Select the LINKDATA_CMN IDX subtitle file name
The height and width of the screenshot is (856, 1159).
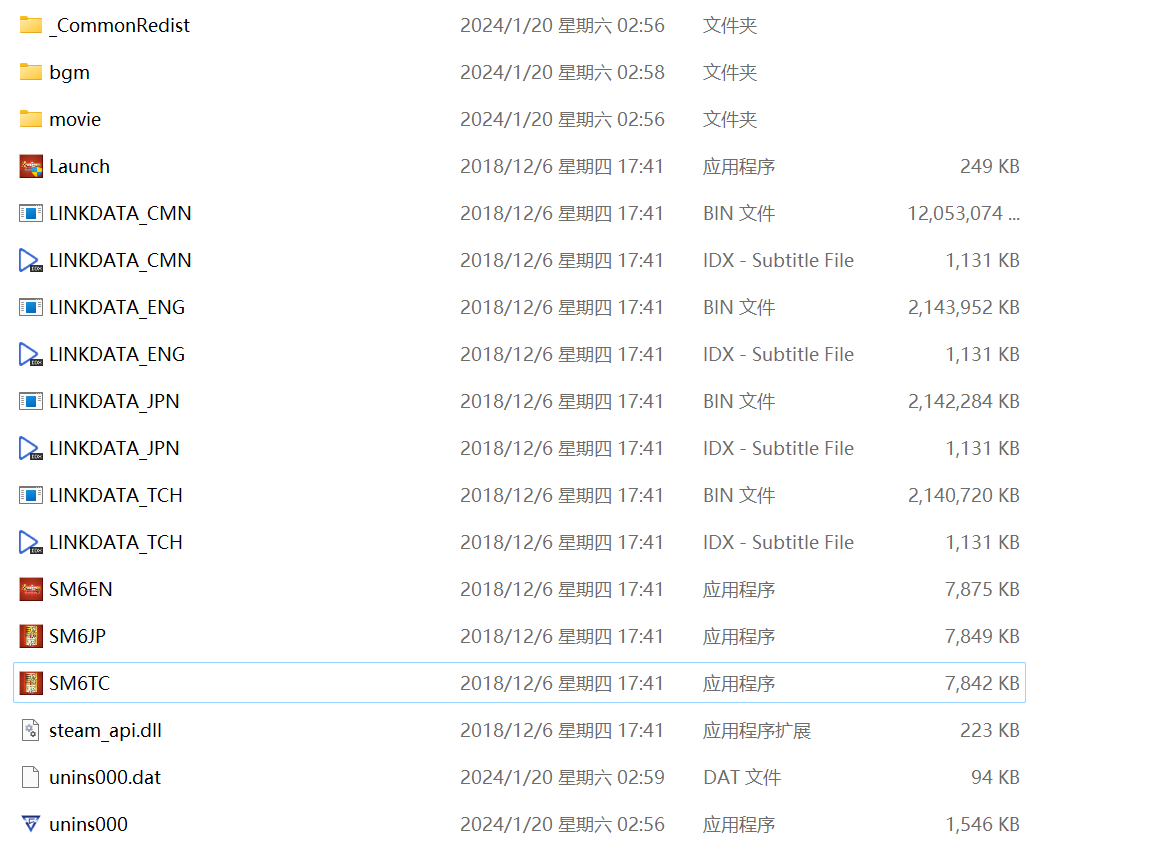(120, 260)
